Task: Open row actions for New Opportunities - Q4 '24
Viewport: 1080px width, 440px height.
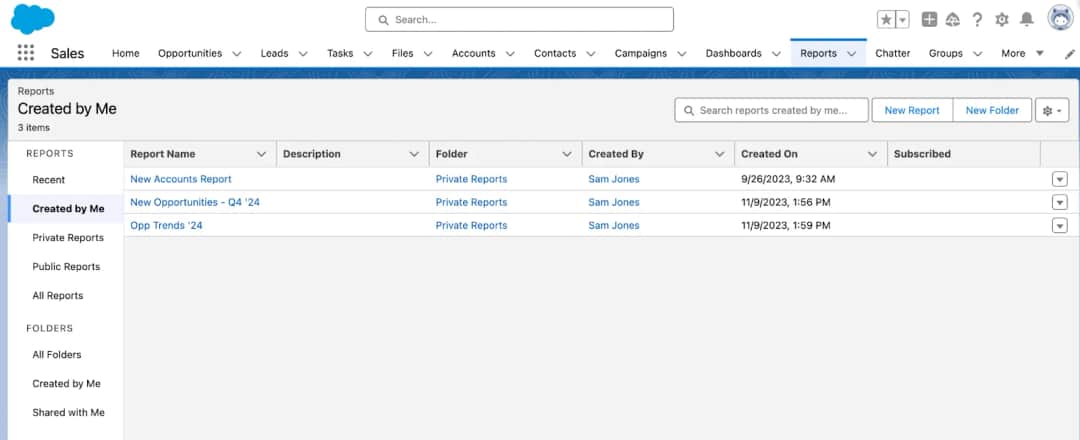Action: 1059,202
